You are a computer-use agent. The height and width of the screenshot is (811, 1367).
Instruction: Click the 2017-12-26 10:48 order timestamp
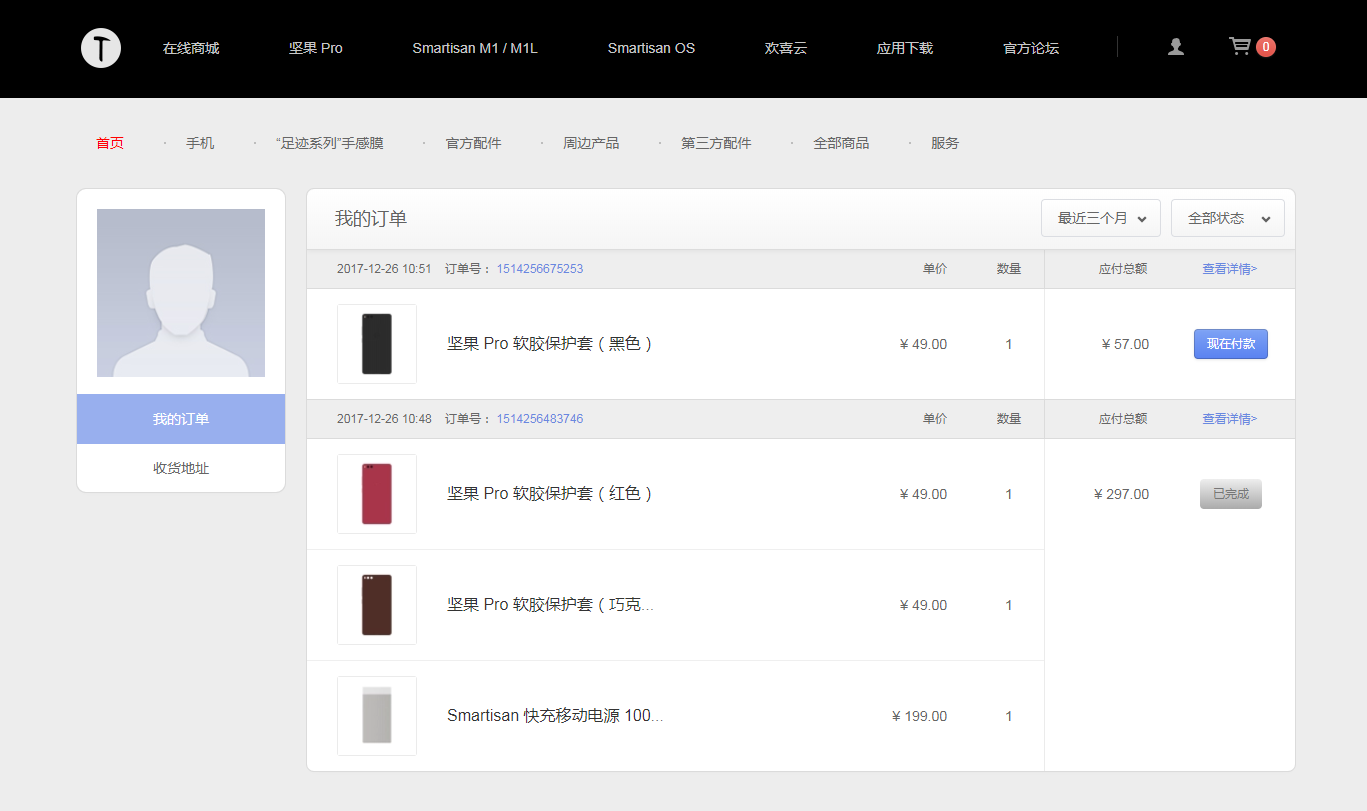point(384,419)
